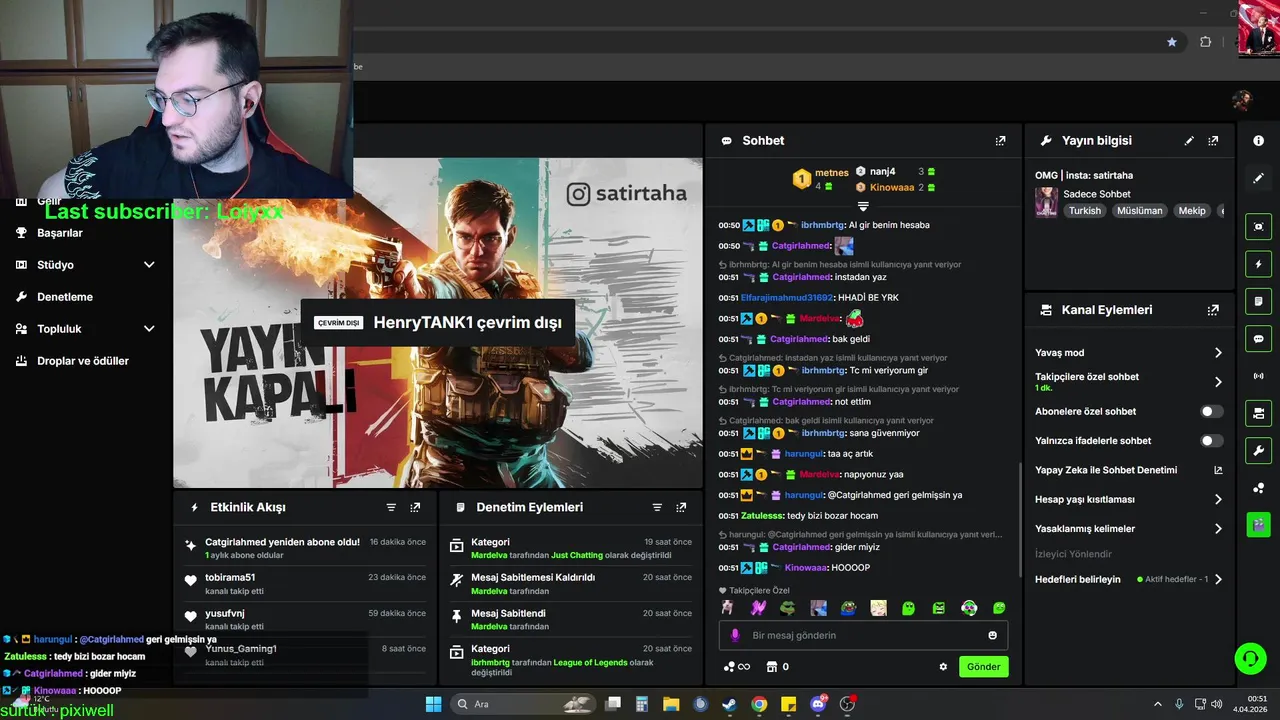Send the message with Gönder button
The height and width of the screenshot is (720, 1280).
pos(983,667)
